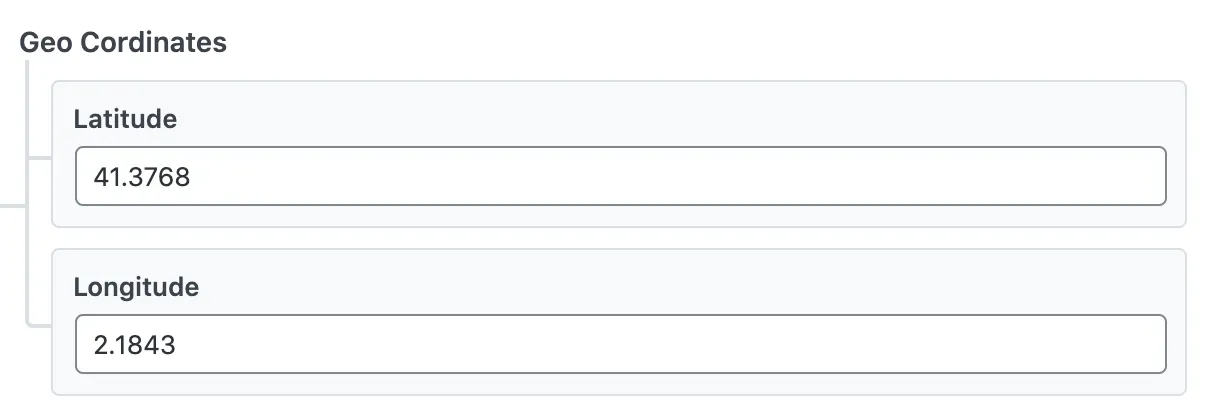
Task: Focus the field containing 41.3768
Action: [x=620, y=177]
